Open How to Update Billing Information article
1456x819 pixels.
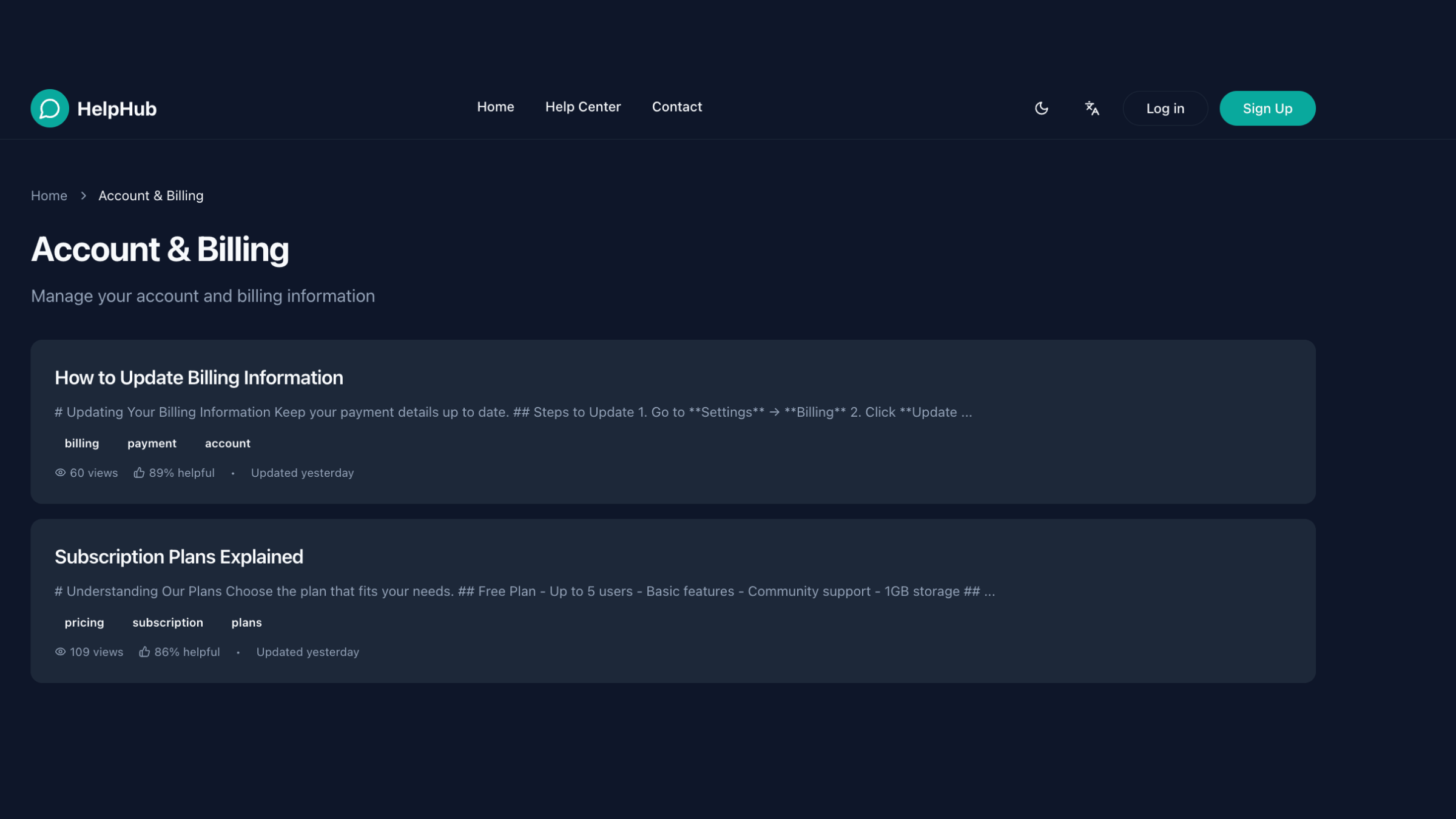click(199, 377)
